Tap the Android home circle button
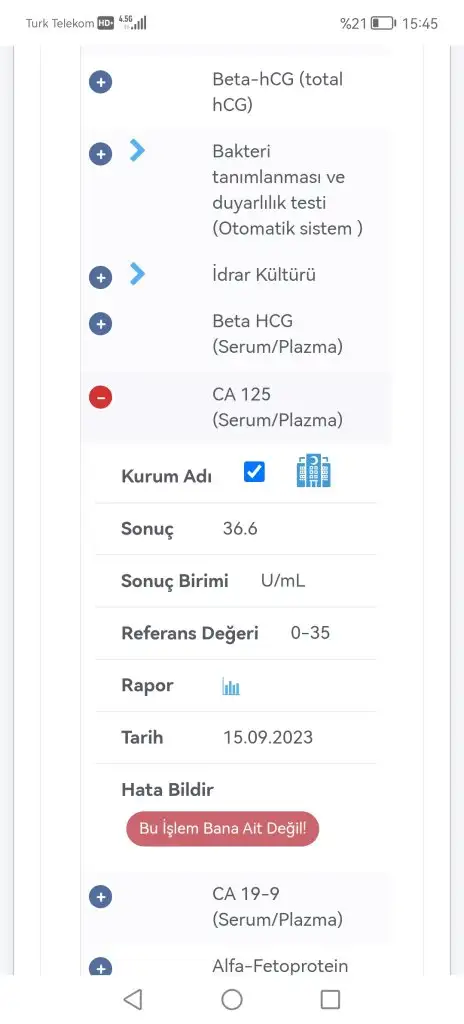The width and height of the screenshot is (464, 1024). click(232, 999)
